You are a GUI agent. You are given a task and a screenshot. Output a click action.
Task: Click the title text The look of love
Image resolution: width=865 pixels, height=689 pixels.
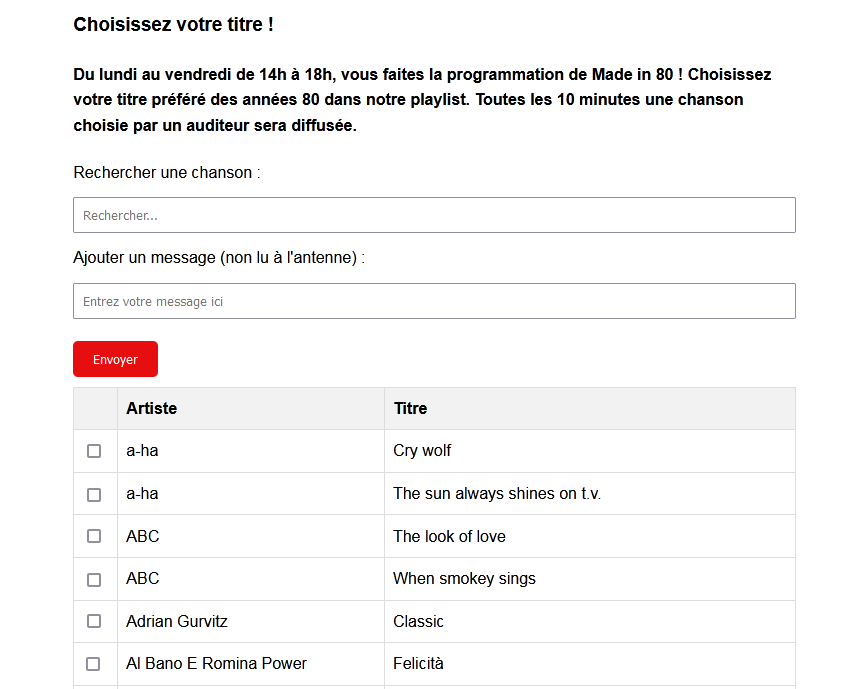click(x=449, y=536)
